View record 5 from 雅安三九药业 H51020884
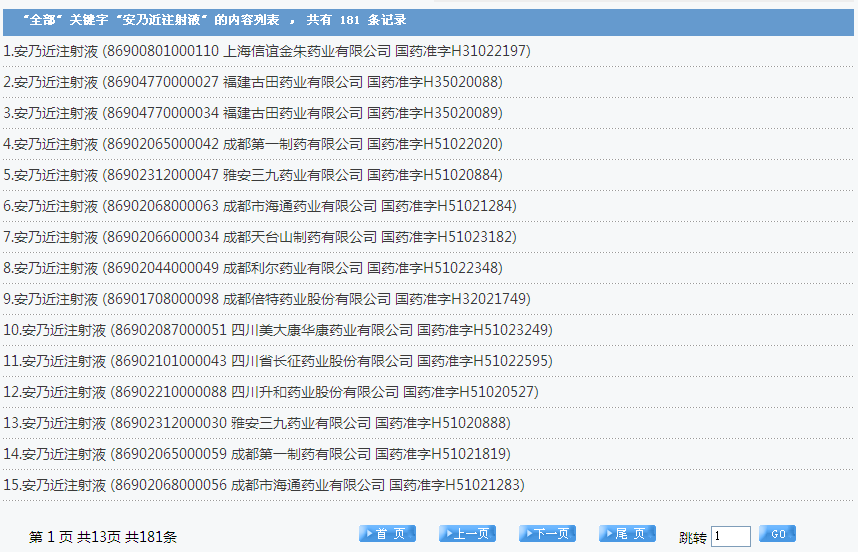 (x=253, y=175)
